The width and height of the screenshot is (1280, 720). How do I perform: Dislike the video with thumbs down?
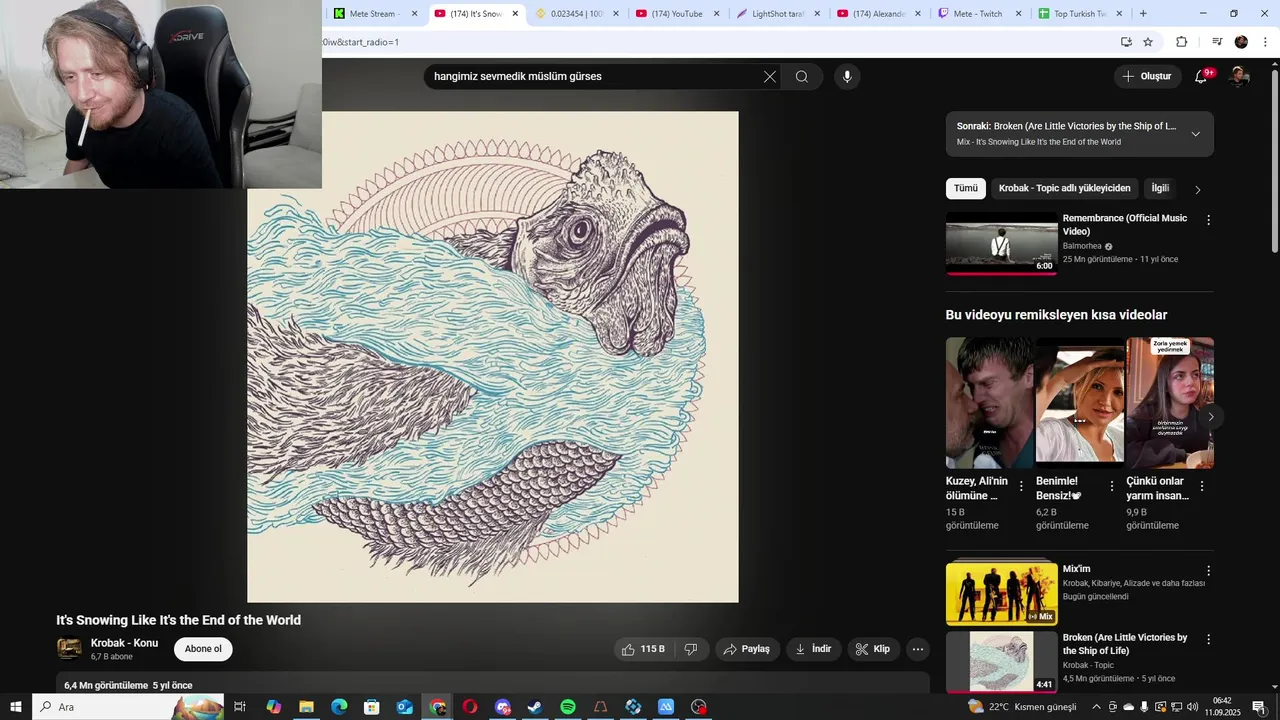[691, 649]
